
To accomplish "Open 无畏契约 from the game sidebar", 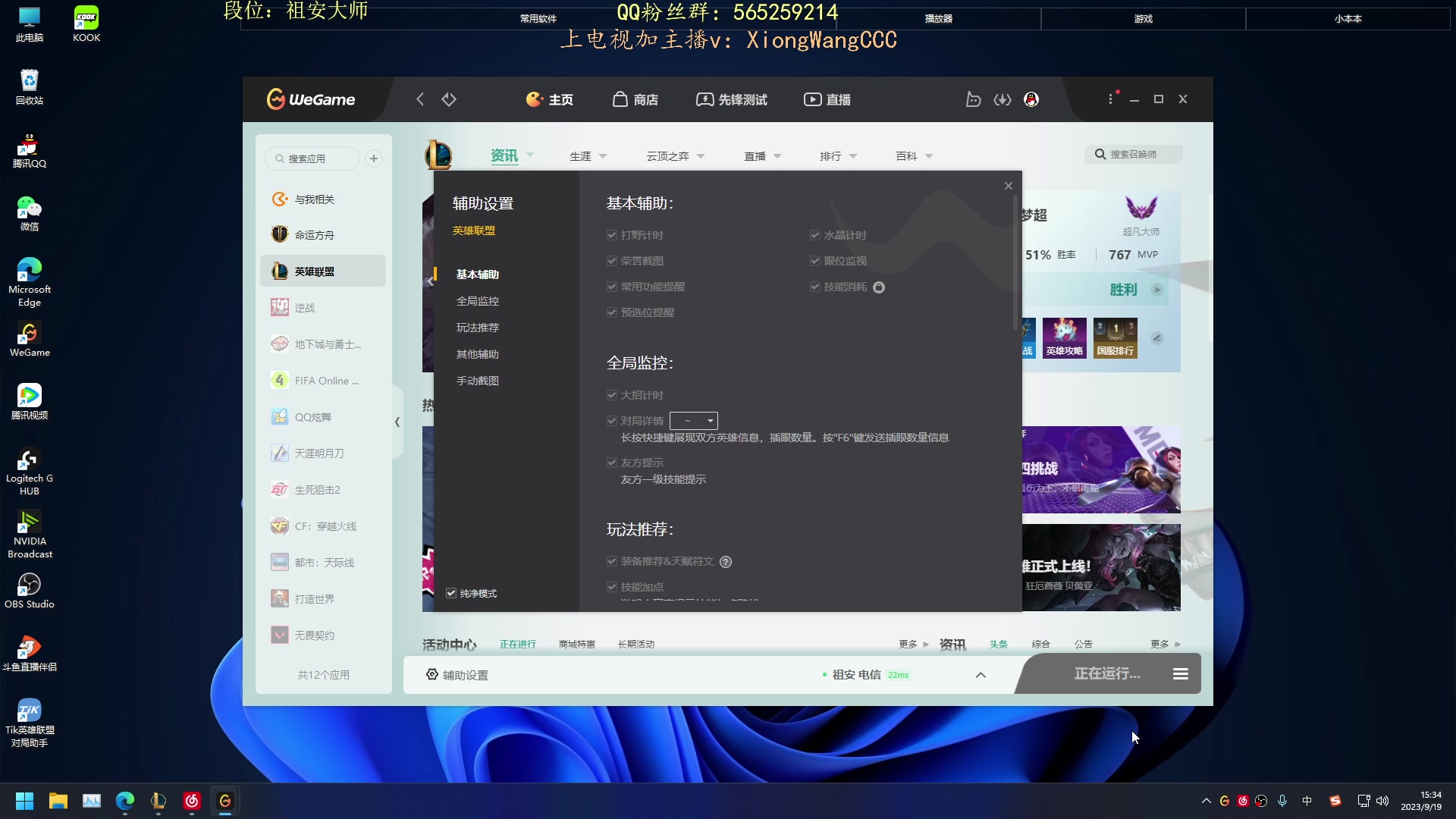I will pos(314,635).
